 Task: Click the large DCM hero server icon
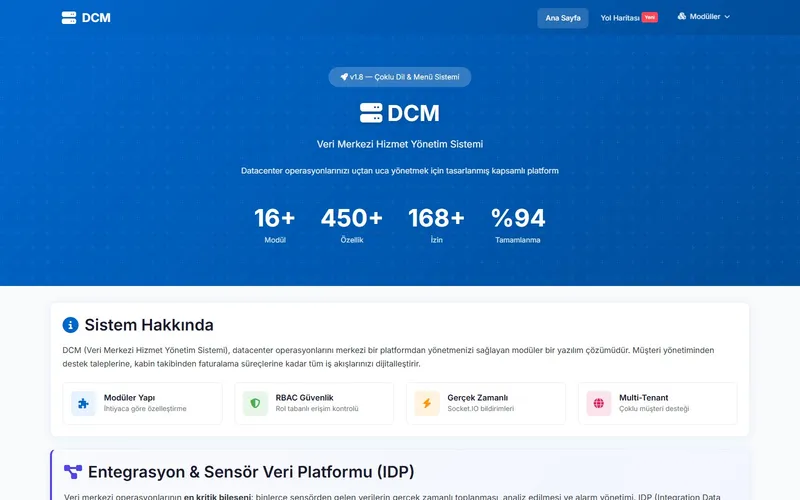point(371,113)
